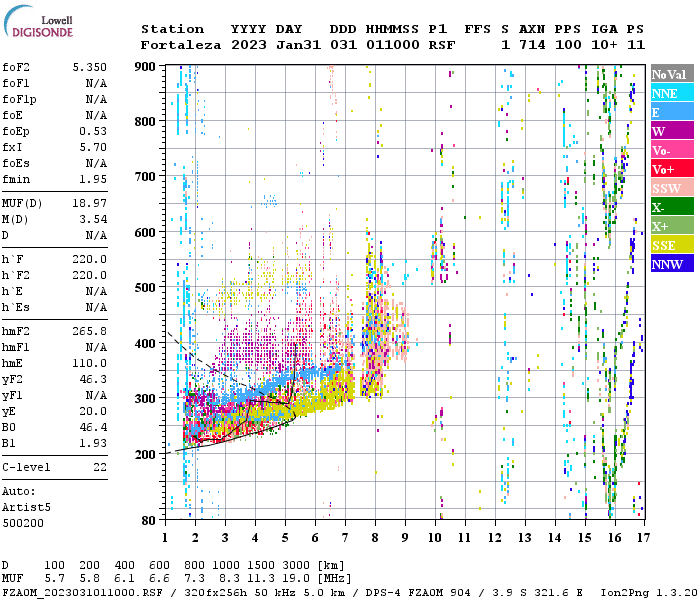Click the MUF value 5.7 in table

coord(54,579)
